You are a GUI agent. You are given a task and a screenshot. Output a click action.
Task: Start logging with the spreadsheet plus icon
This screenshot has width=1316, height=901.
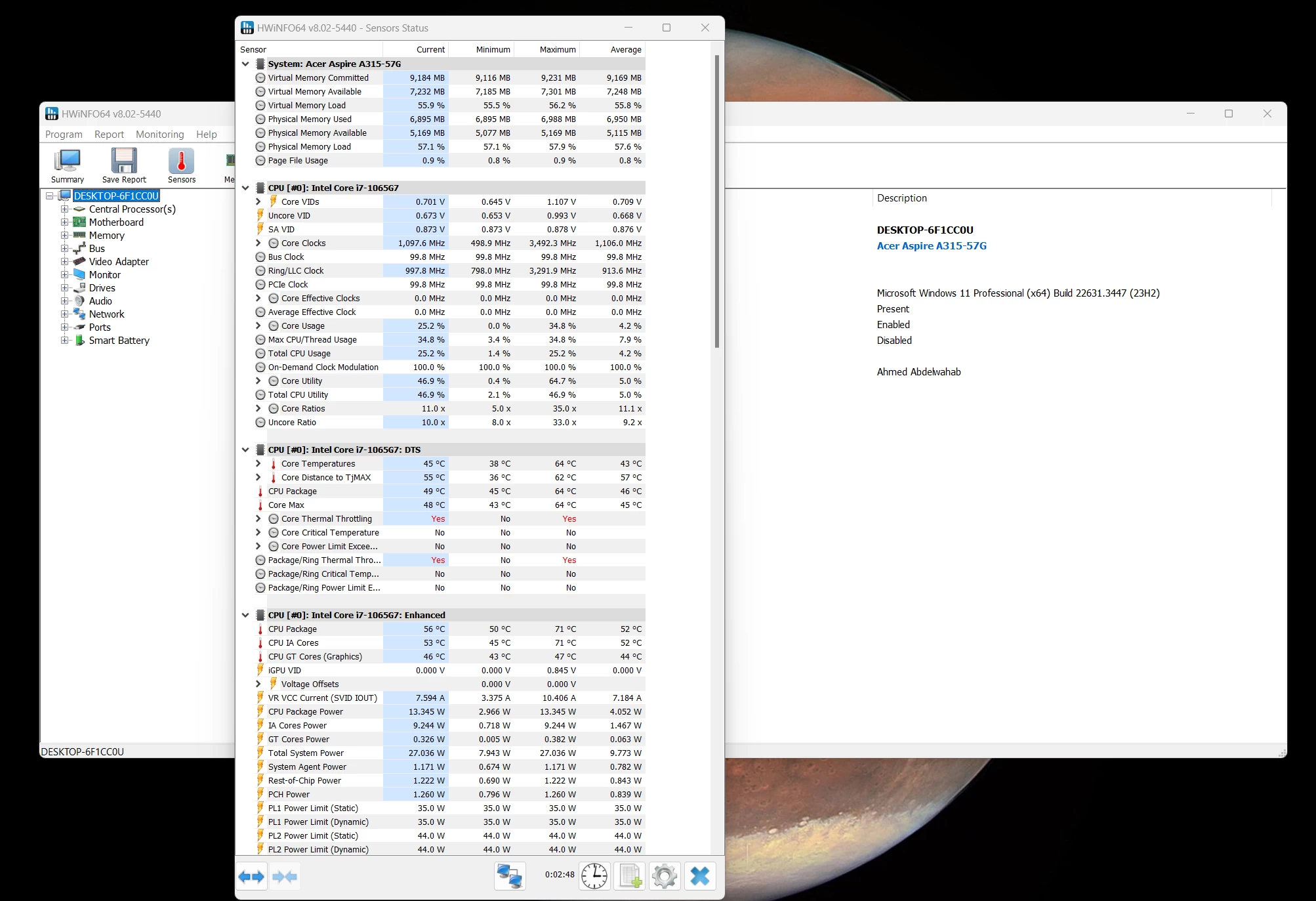point(630,876)
